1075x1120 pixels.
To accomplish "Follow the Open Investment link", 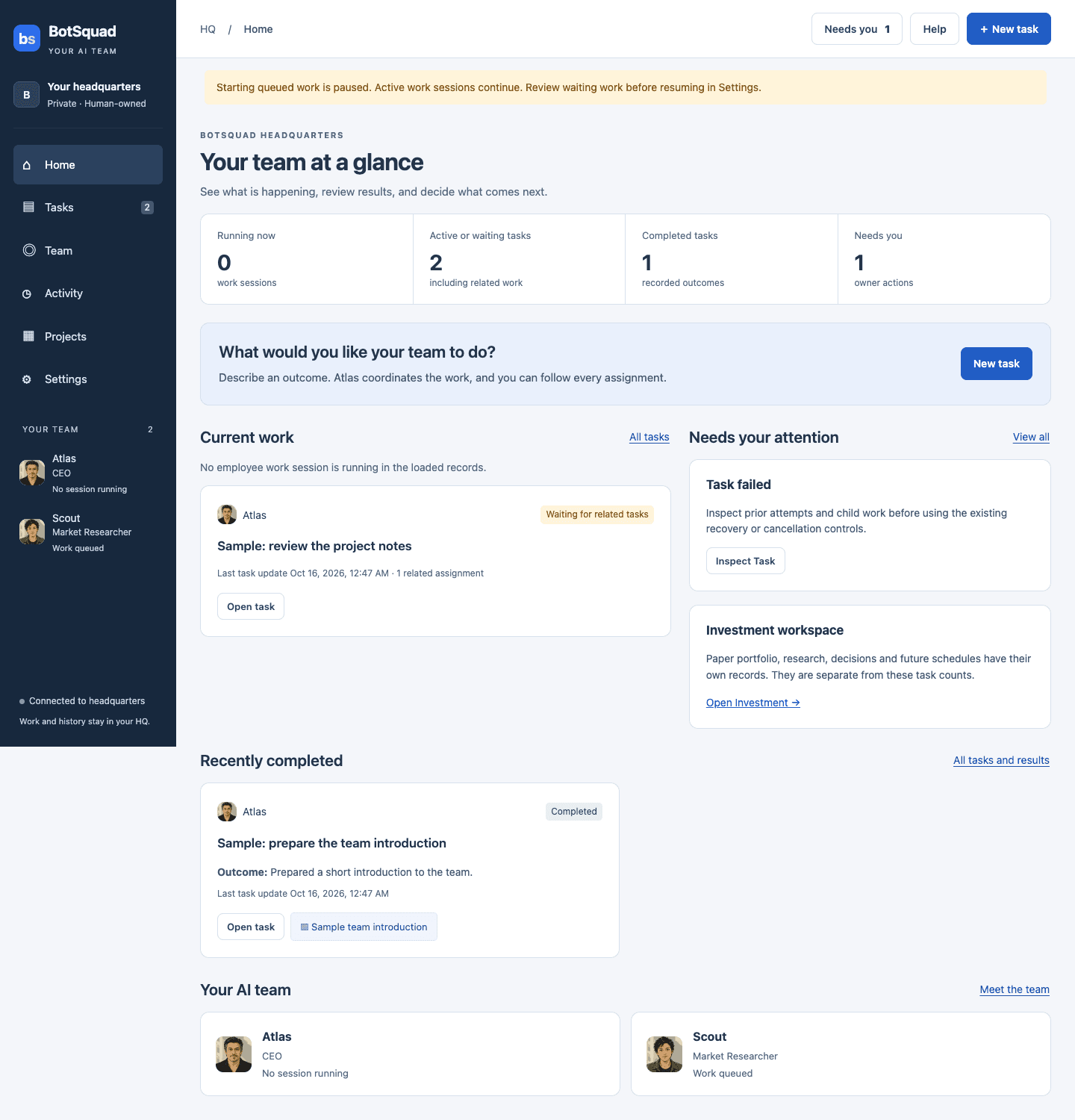I will 753,703.
